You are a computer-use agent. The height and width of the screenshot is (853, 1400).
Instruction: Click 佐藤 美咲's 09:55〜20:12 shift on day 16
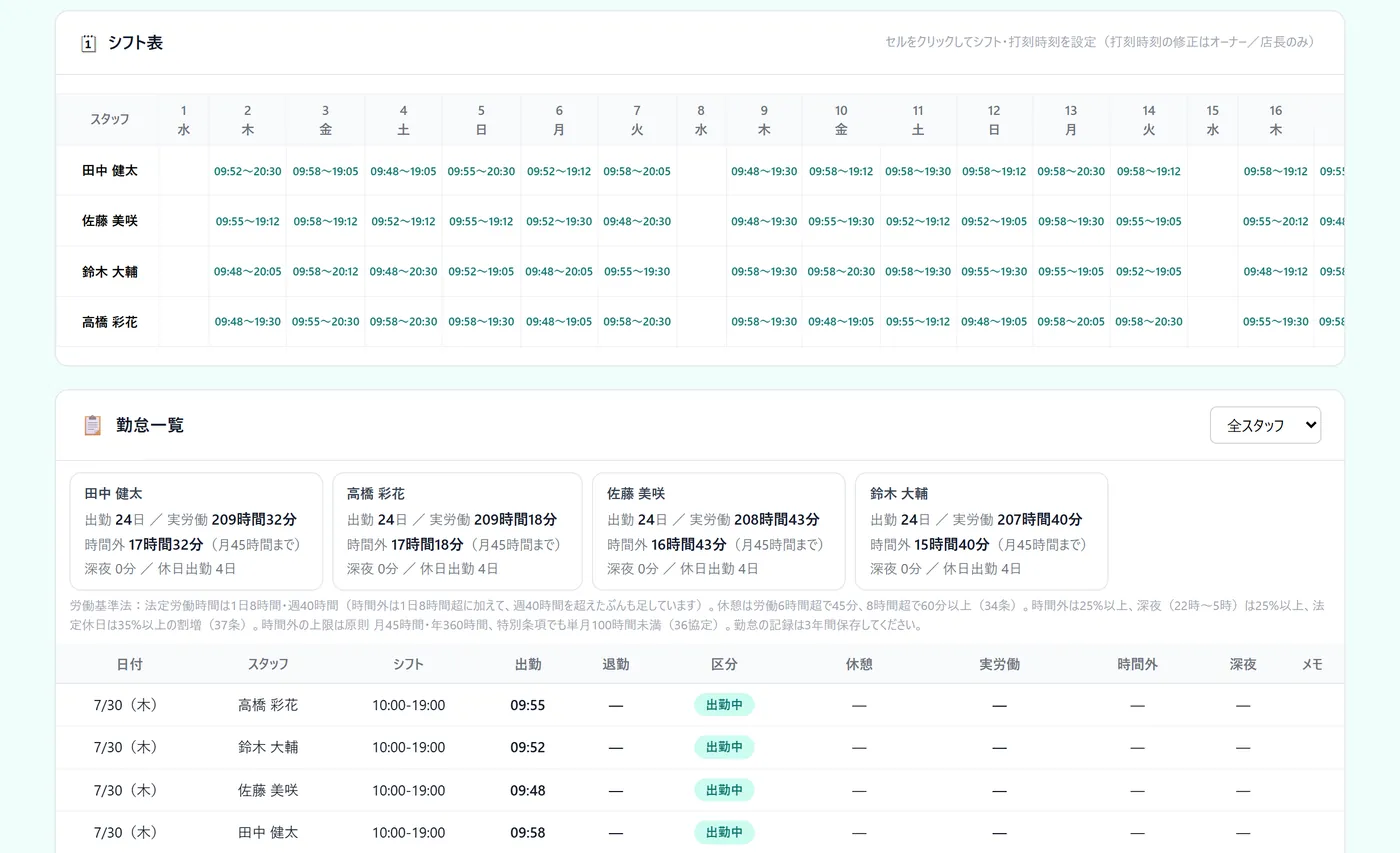[x=1276, y=221]
